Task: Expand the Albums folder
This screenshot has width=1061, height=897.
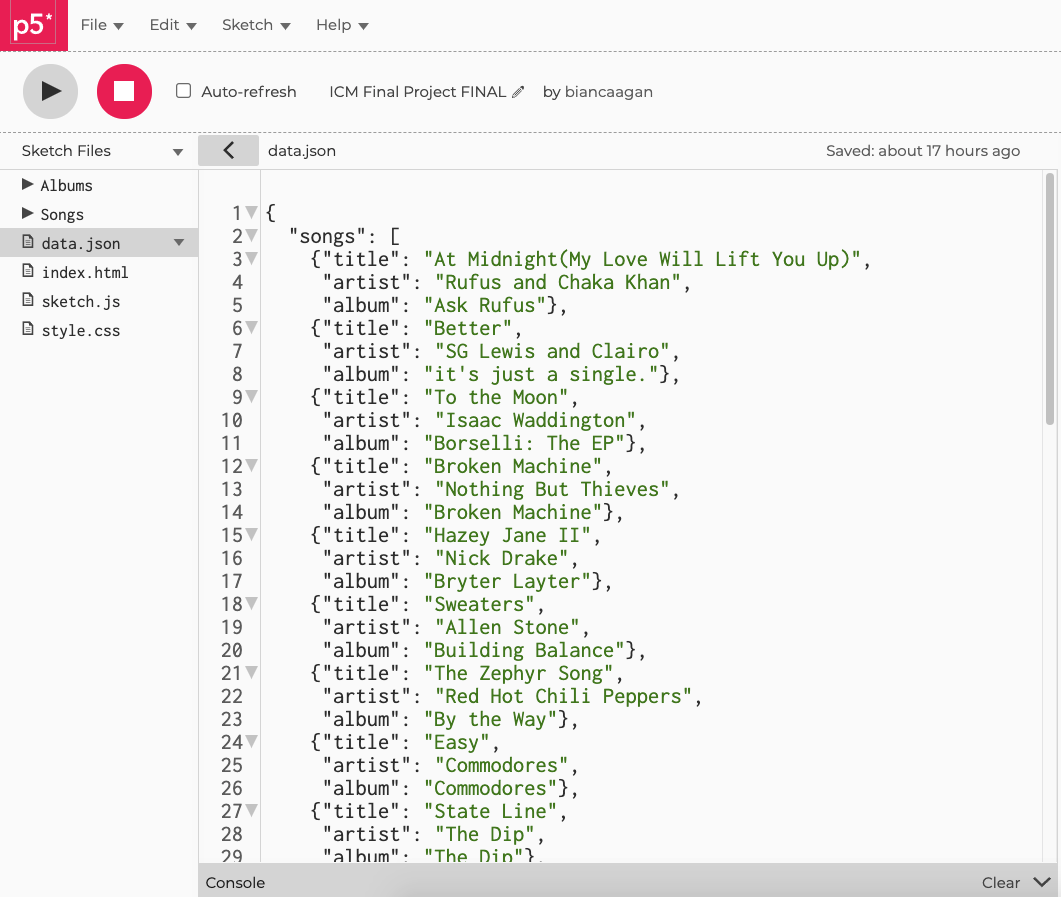Action: 27,185
